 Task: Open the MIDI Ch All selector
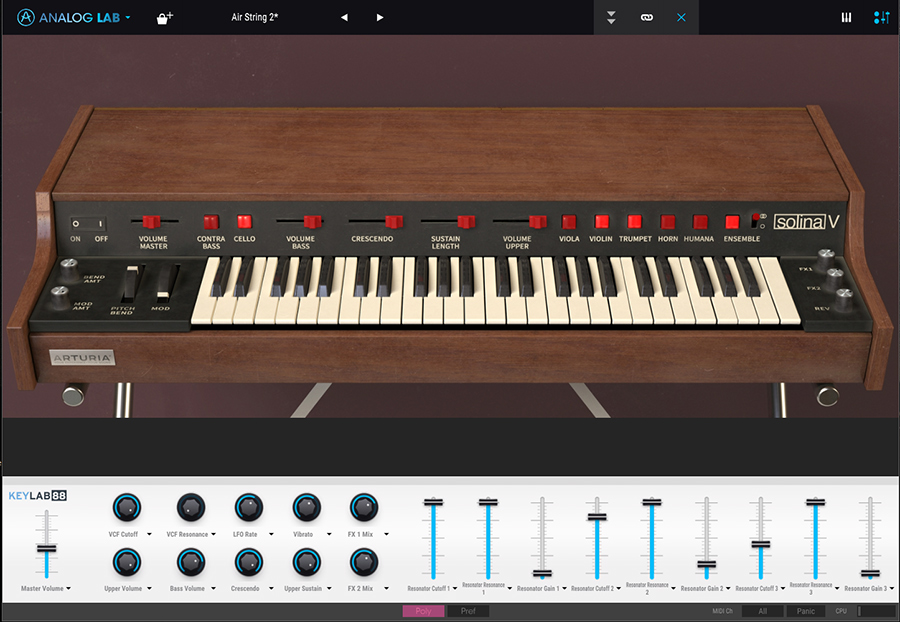[763, 611]
